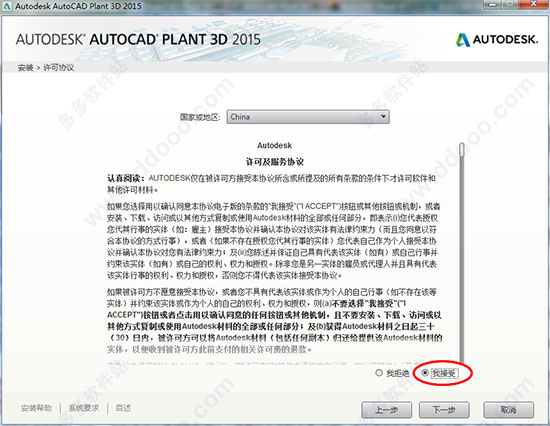Screen dimensions: 550x426
Task: Click the 许可及服务协议 agreement heading
Action: coord(275,162)
